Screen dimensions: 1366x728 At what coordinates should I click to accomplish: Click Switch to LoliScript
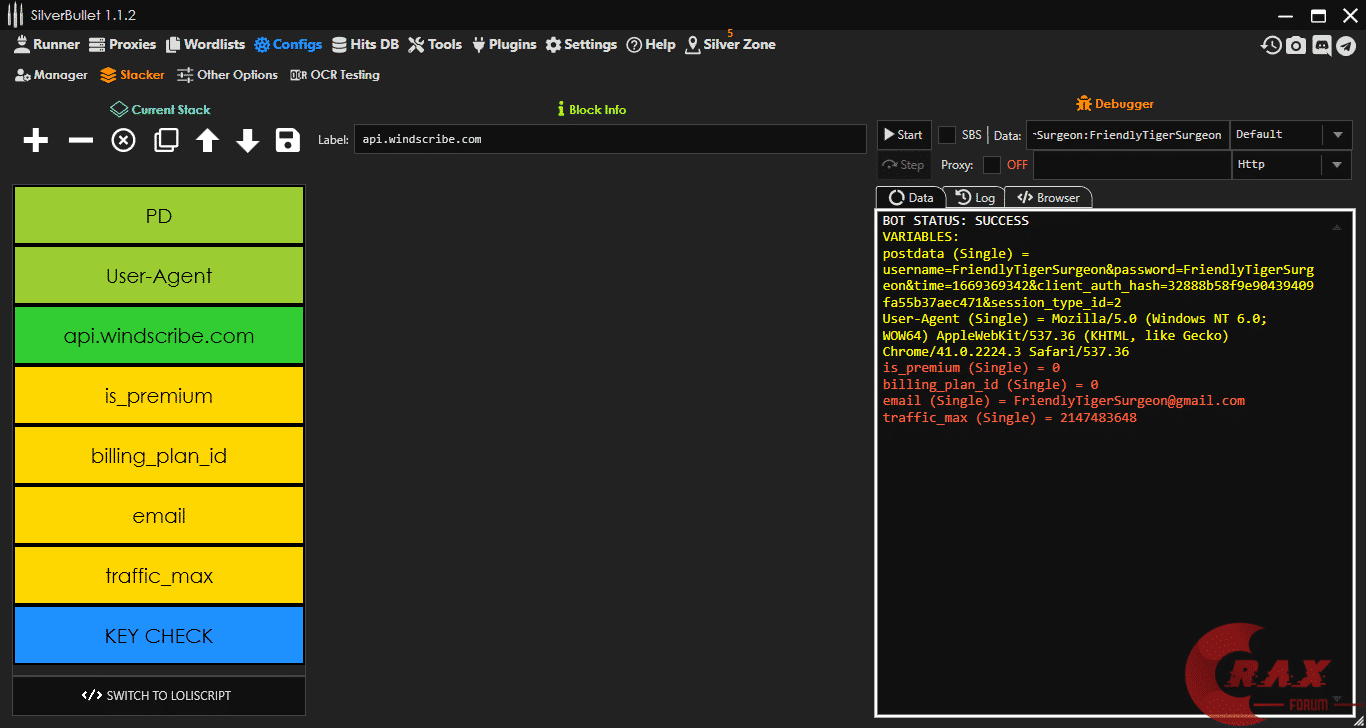[159, 696]
